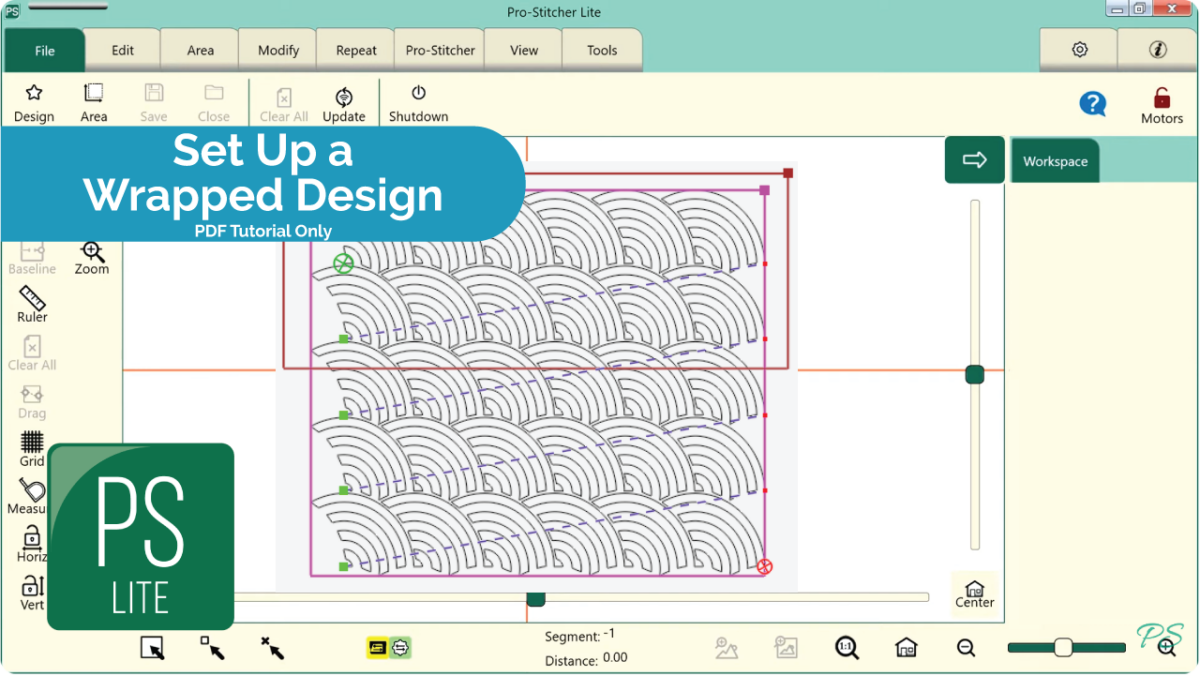The width and height of the screenshot is (1200, 676).
Task: Open settings via the gear icon
Action: point(1079,50)
